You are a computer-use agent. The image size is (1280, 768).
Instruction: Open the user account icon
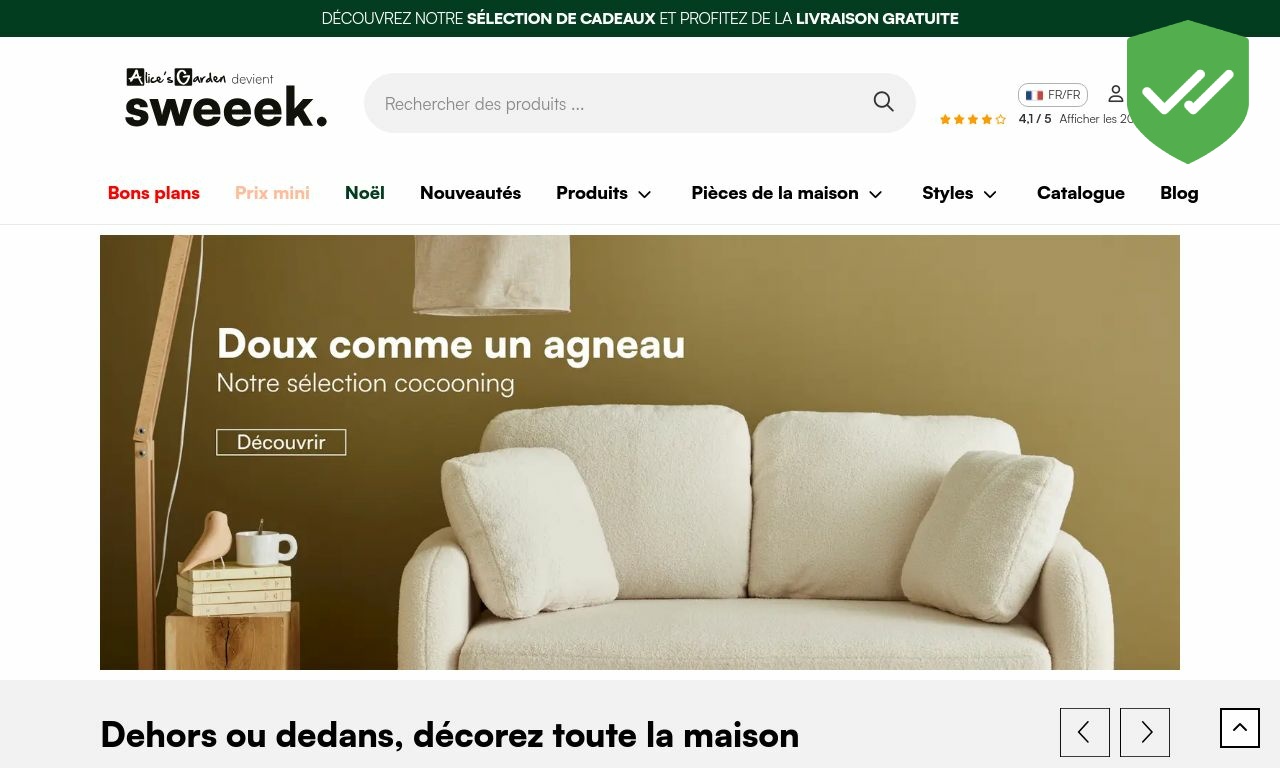coord(1116,94)
